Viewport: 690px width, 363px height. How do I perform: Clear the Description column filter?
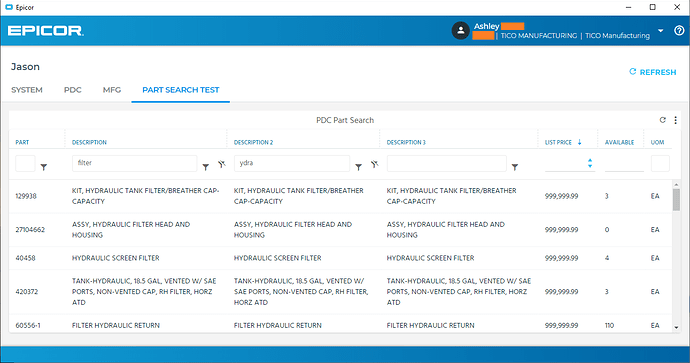point(222,165)
